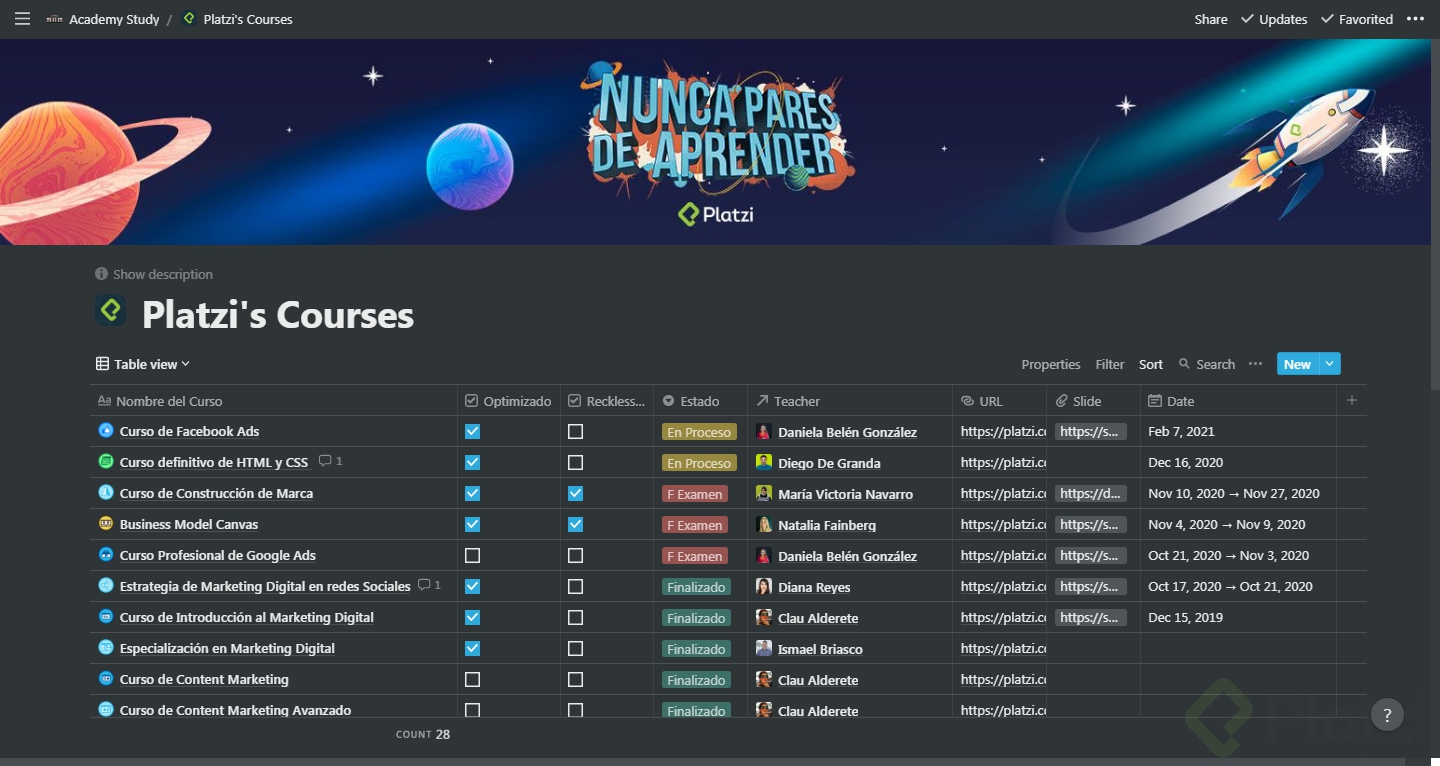Click Show description above the title
1440x766 pixels.
tap(161, 274)
